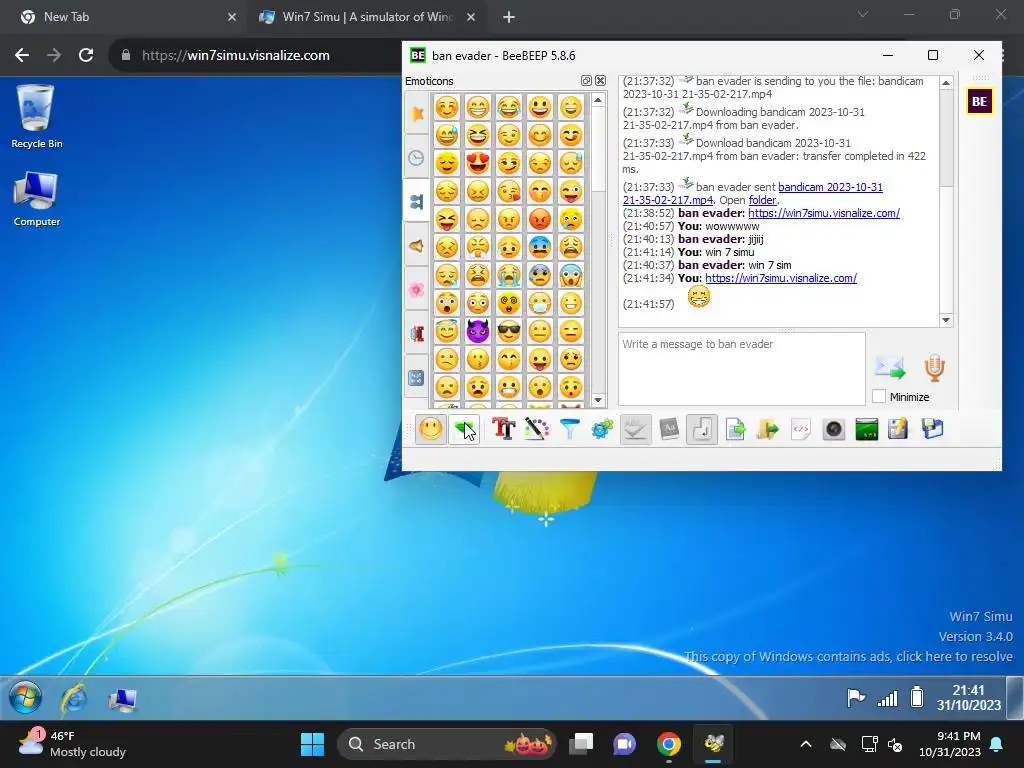Click the blue floppy disks save icon
The width and height of the screenshot is (1024, 768).
click(x=933, y=429)
